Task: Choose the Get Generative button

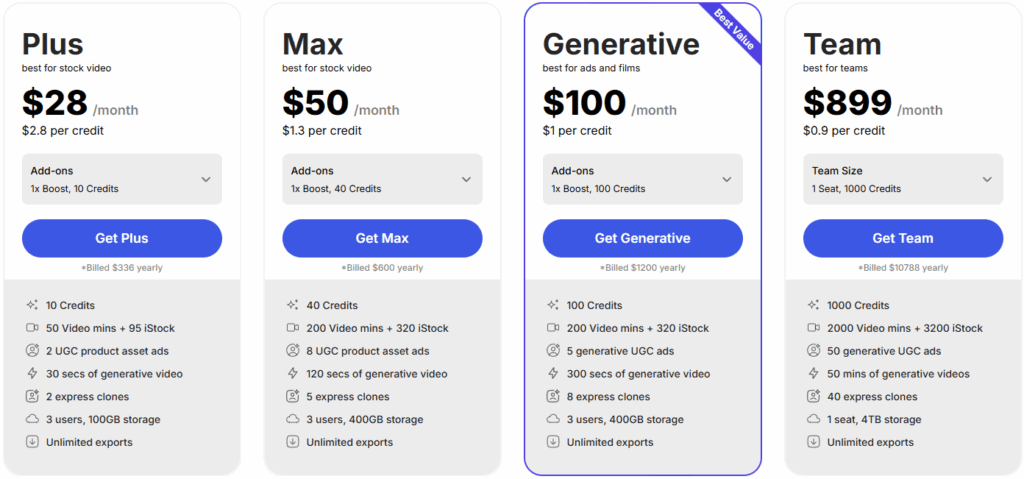Action: pos(643,239)
